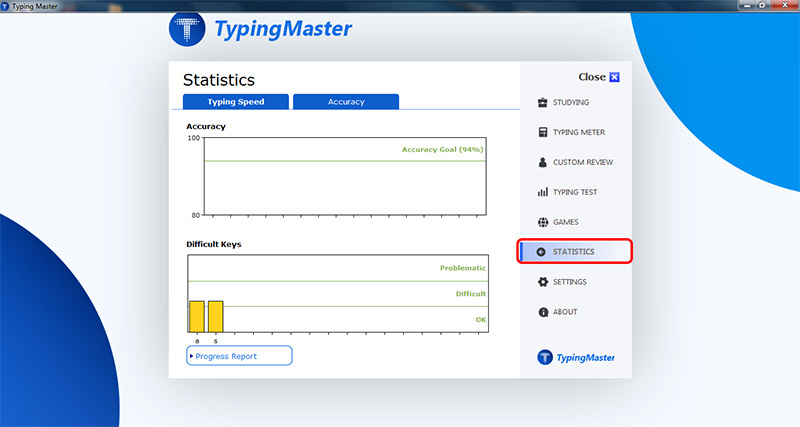Select STATISTICS in the sidebar

pyautogui.click(x=574, y=252)
